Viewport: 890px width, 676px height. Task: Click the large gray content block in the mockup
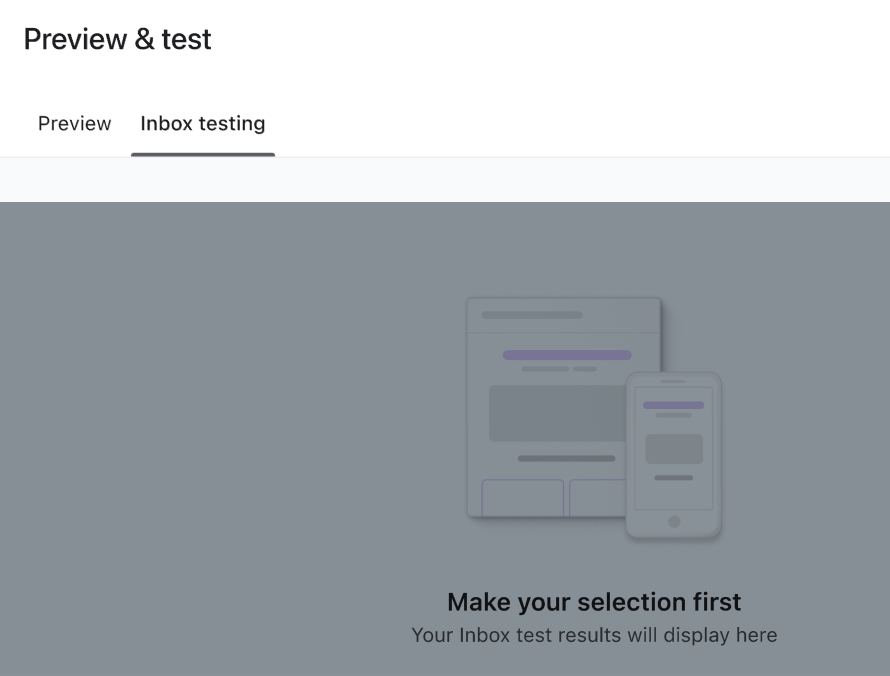[553, 412]
